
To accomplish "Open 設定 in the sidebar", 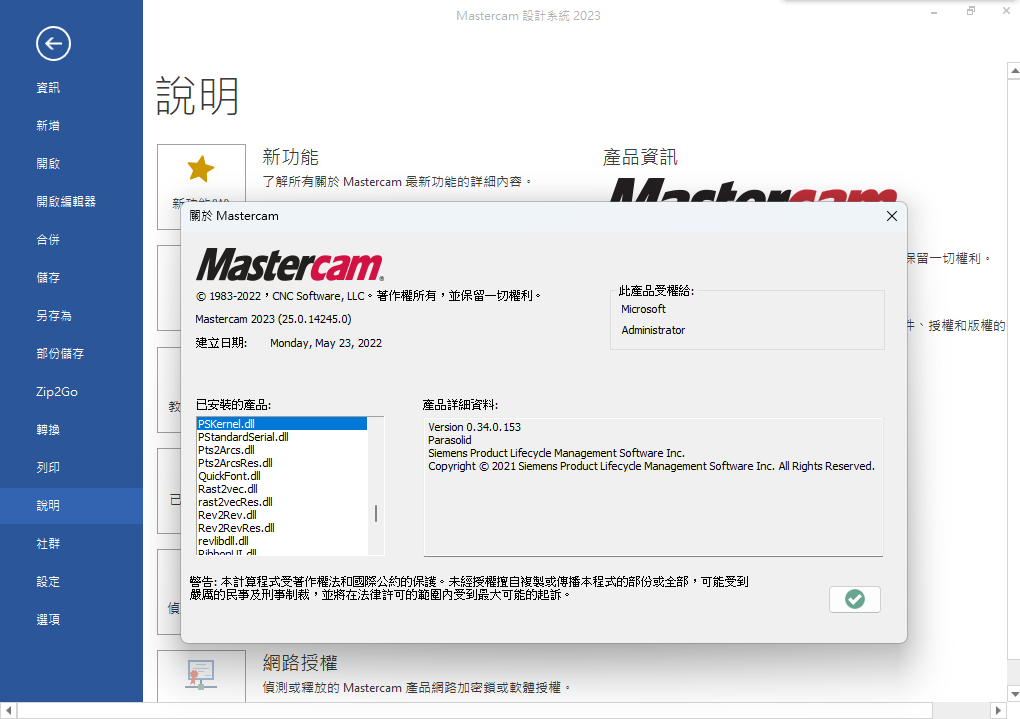I will pyautogui.click(x=48, y=582).
